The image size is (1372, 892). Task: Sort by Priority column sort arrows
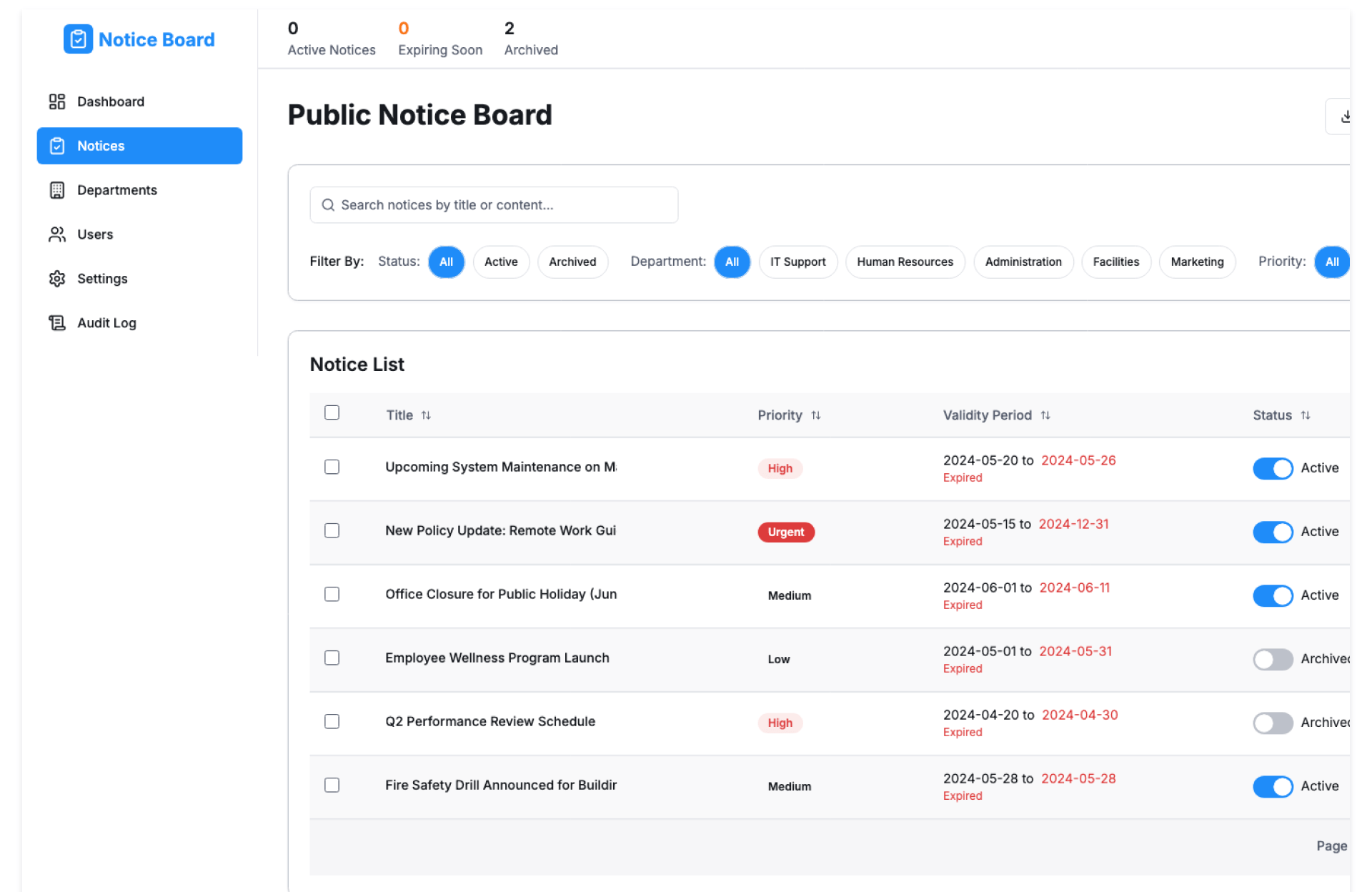point(816,415)
